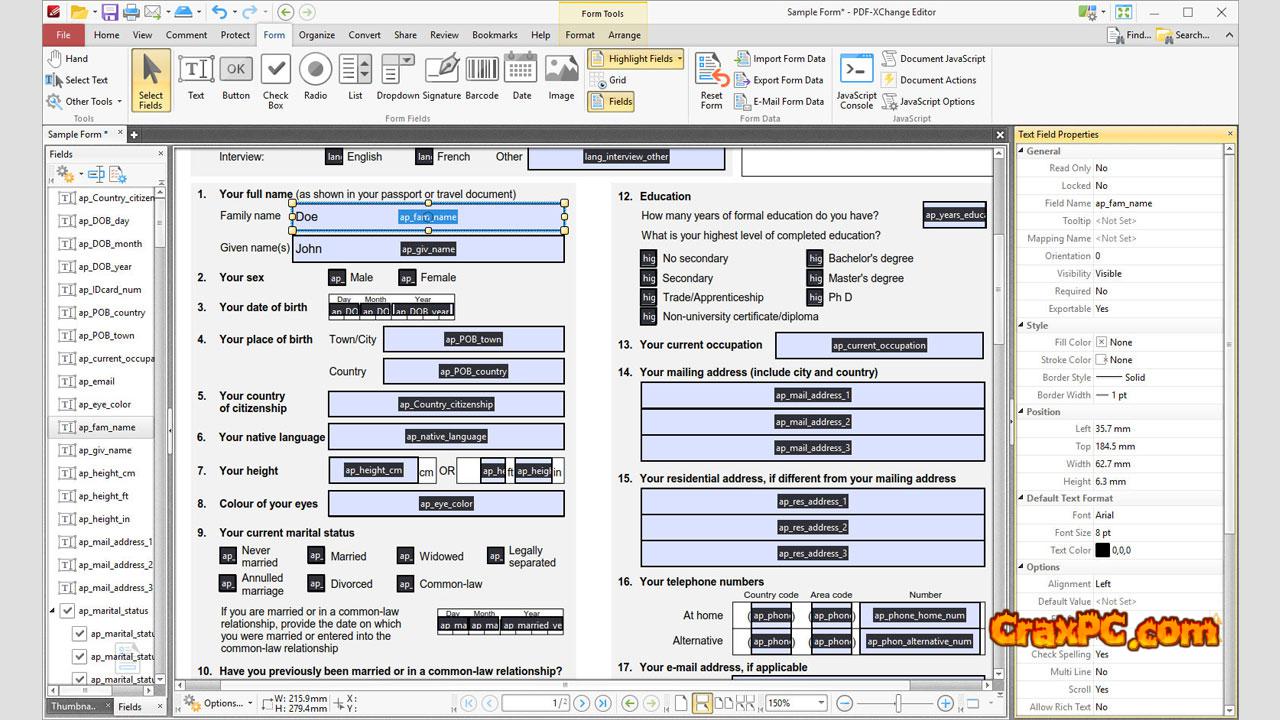This screenshot has height=720, width=1280.
Task: Collapse the ap_marital_status tree node
Action: (53, 610)
